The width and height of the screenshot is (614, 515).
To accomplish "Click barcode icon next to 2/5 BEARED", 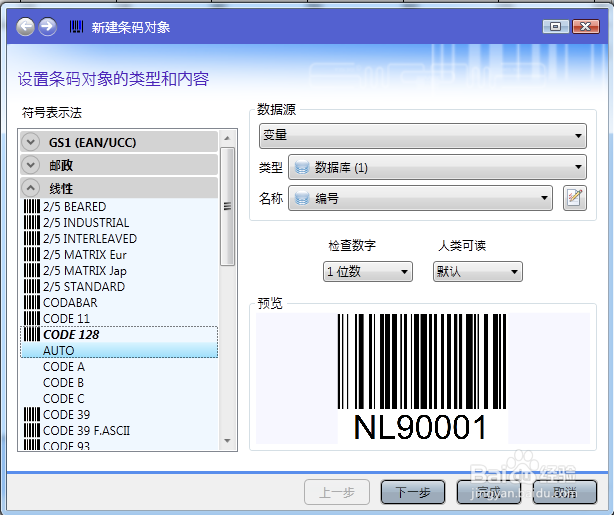I will 32,206.
